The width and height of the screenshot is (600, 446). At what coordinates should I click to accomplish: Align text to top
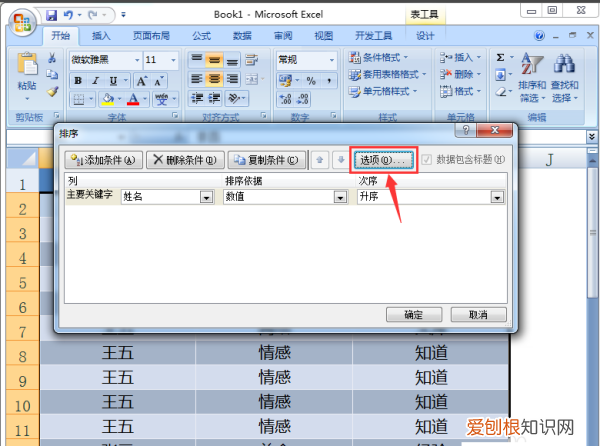pos(197,59)
